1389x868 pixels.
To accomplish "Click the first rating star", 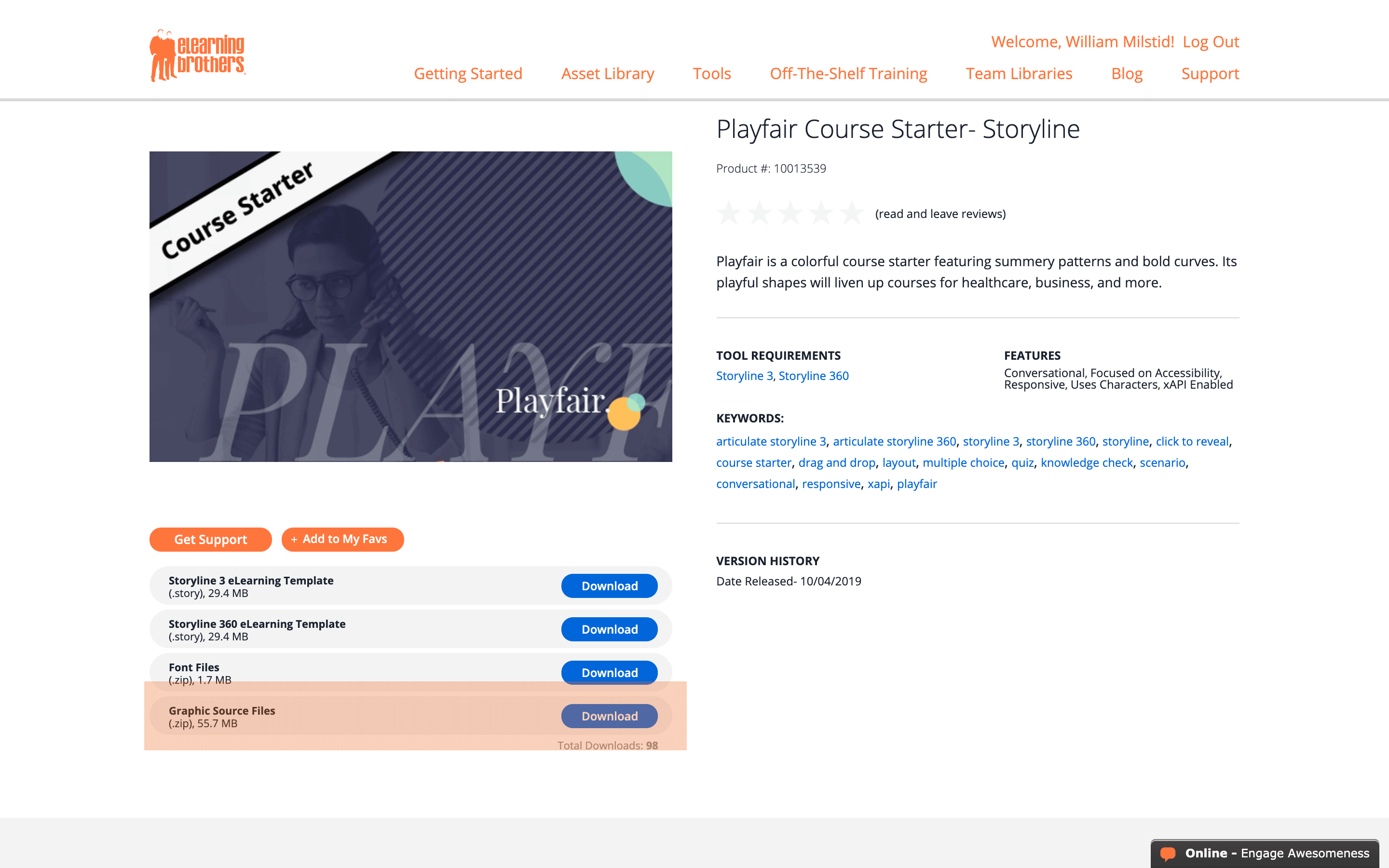I will [x=729, y=214].
